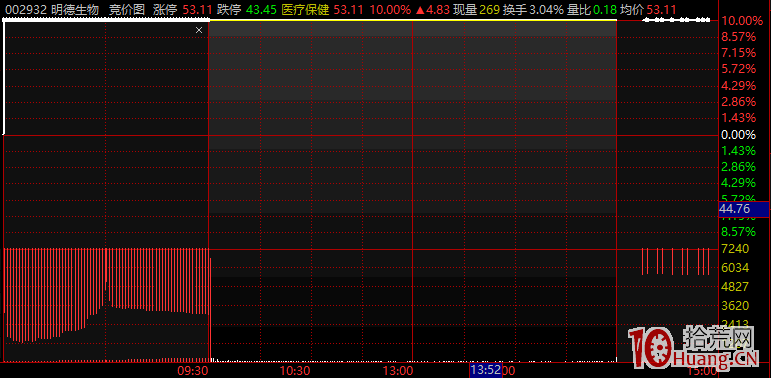The width and height of the screenshot is (771, 378).
Task: Click the 09:30 time axis label
Action: (x=193, y=370)
